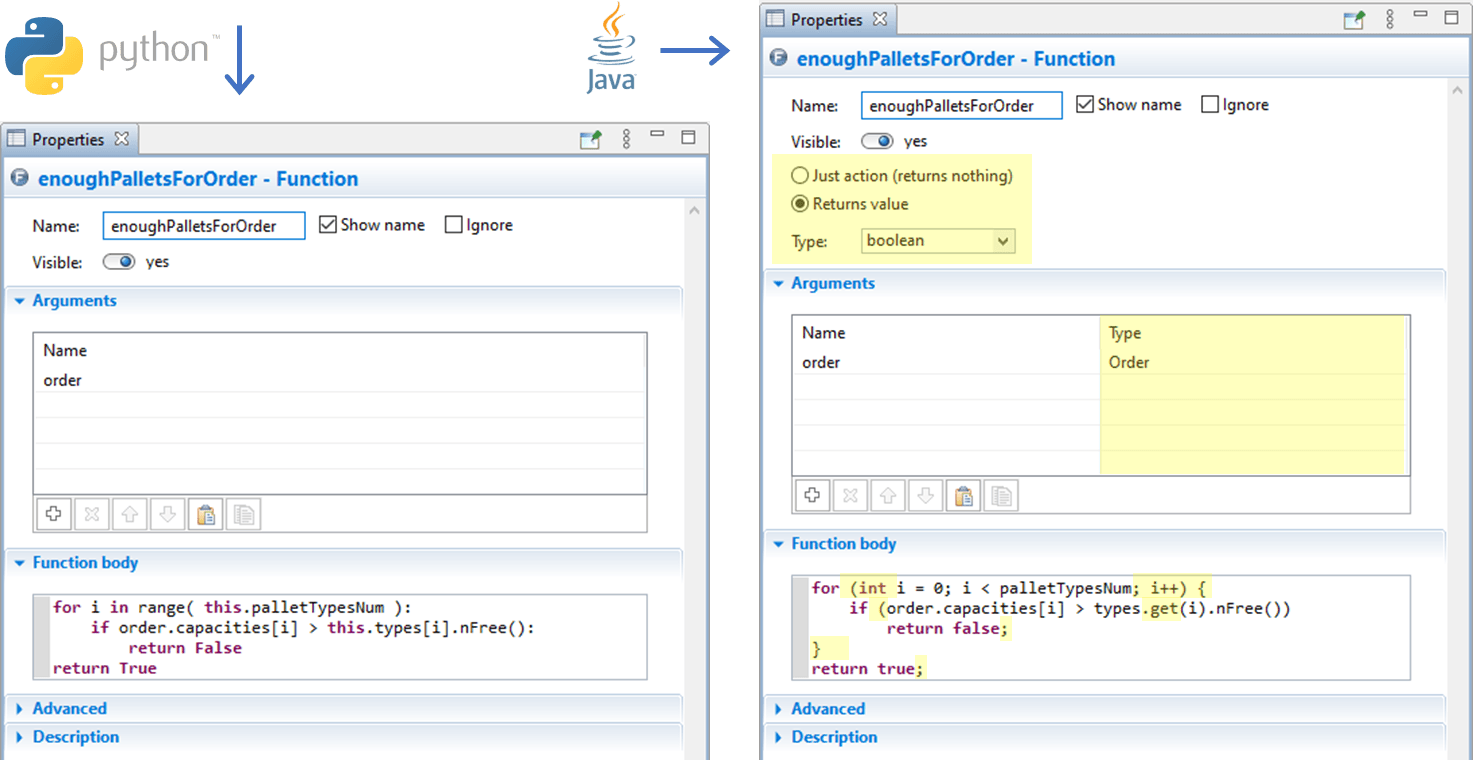Image resolution: width=1473 pixels, height=760 pixels.
Task: Enable Ignore checkbox in Python panel
Action: (454, 225)
